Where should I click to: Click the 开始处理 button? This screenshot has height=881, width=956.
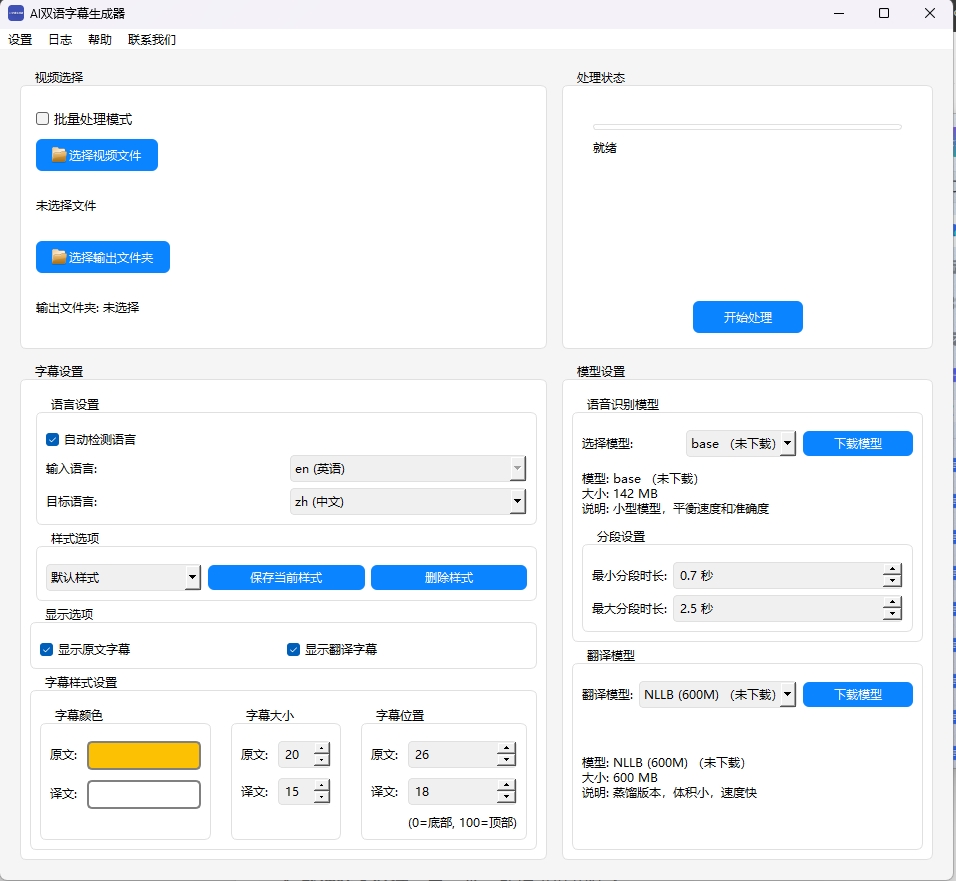pos(747,317)
